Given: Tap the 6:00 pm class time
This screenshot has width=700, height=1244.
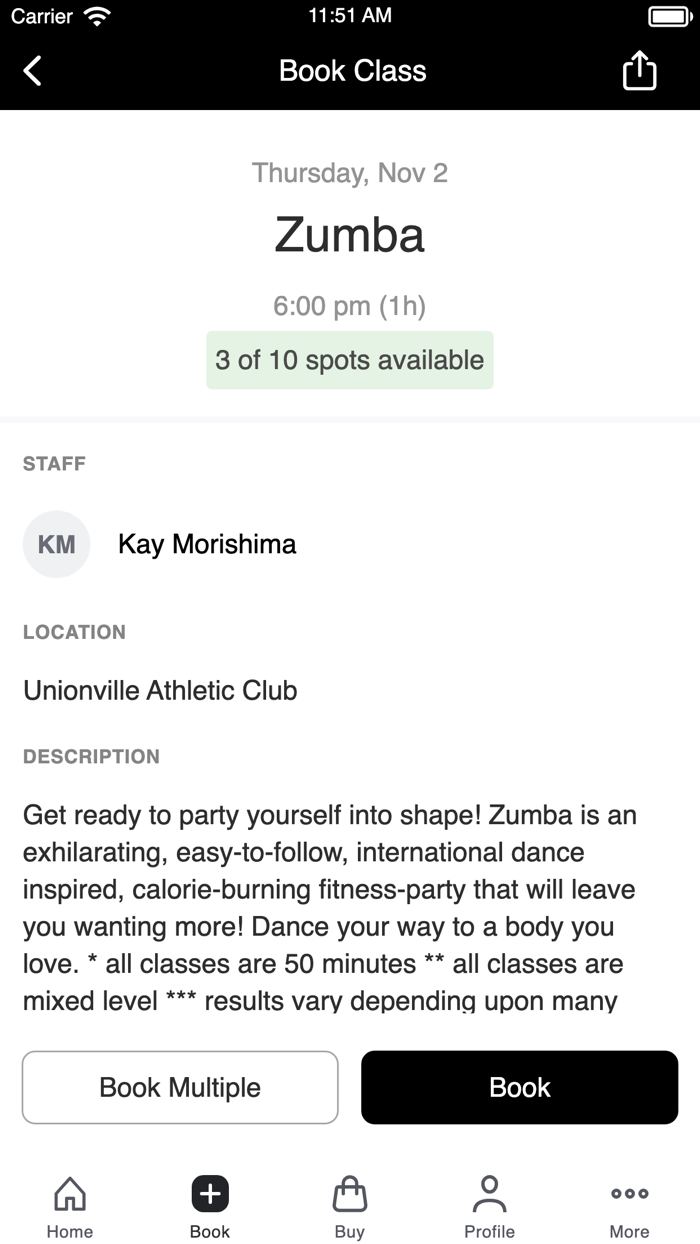Looking at the screenshot, I should (x=349, y=306).
